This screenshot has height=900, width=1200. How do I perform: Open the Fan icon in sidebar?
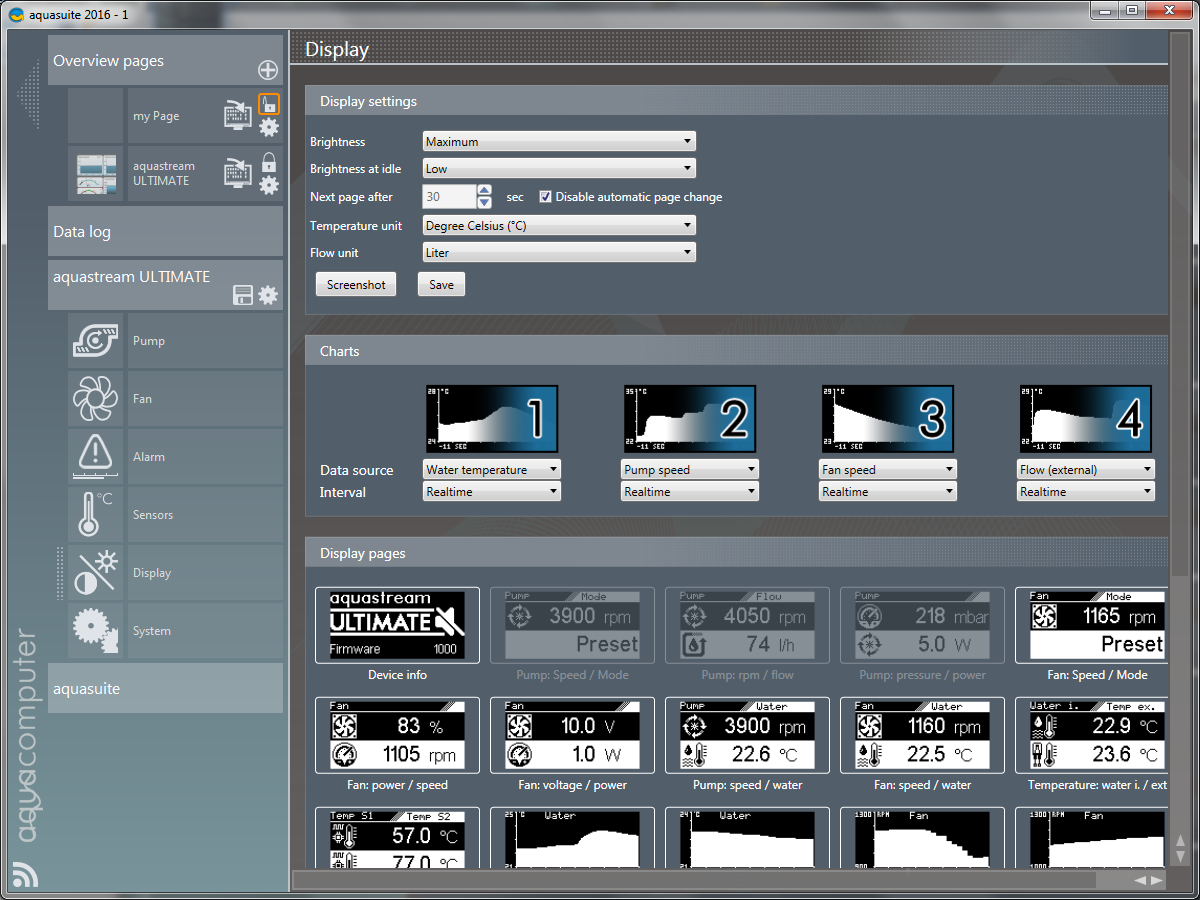[x=96, y=399]
